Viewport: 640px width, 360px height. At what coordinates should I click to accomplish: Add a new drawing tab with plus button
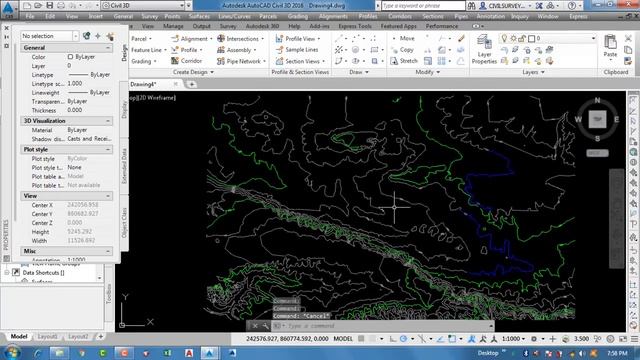pos(191,84)
